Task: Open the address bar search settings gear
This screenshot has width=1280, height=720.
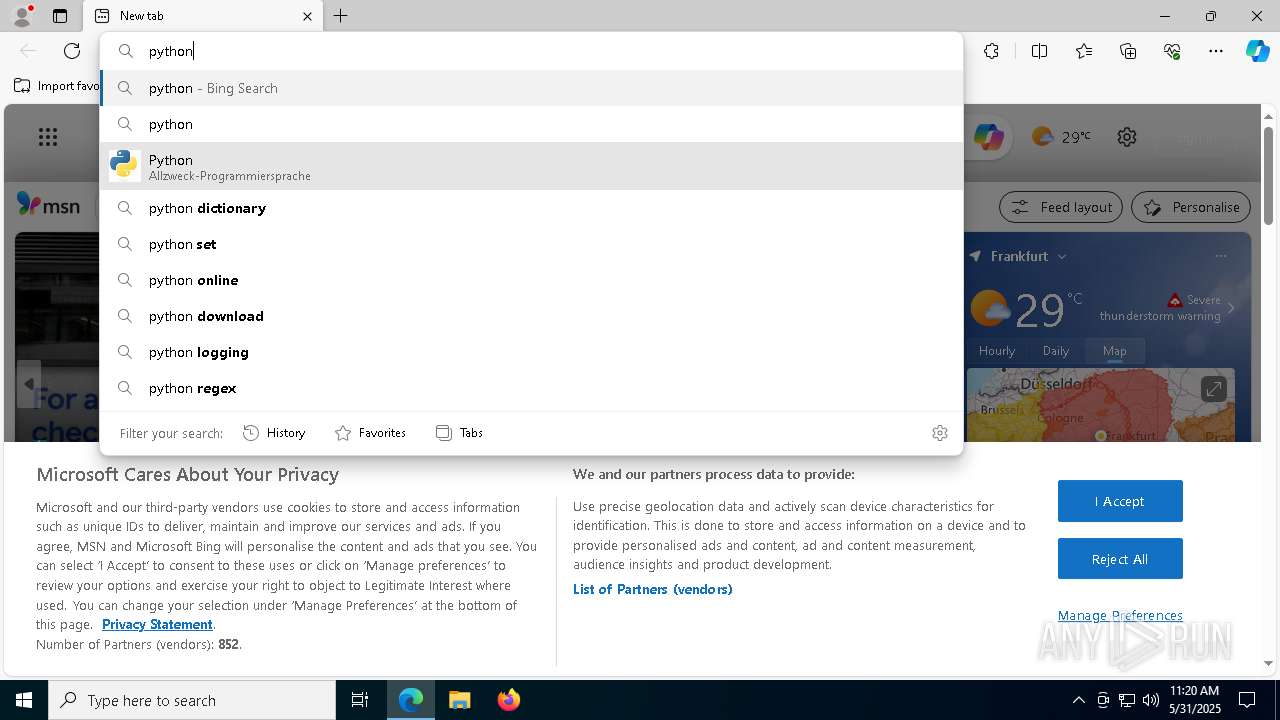Action: pos(939,433)
